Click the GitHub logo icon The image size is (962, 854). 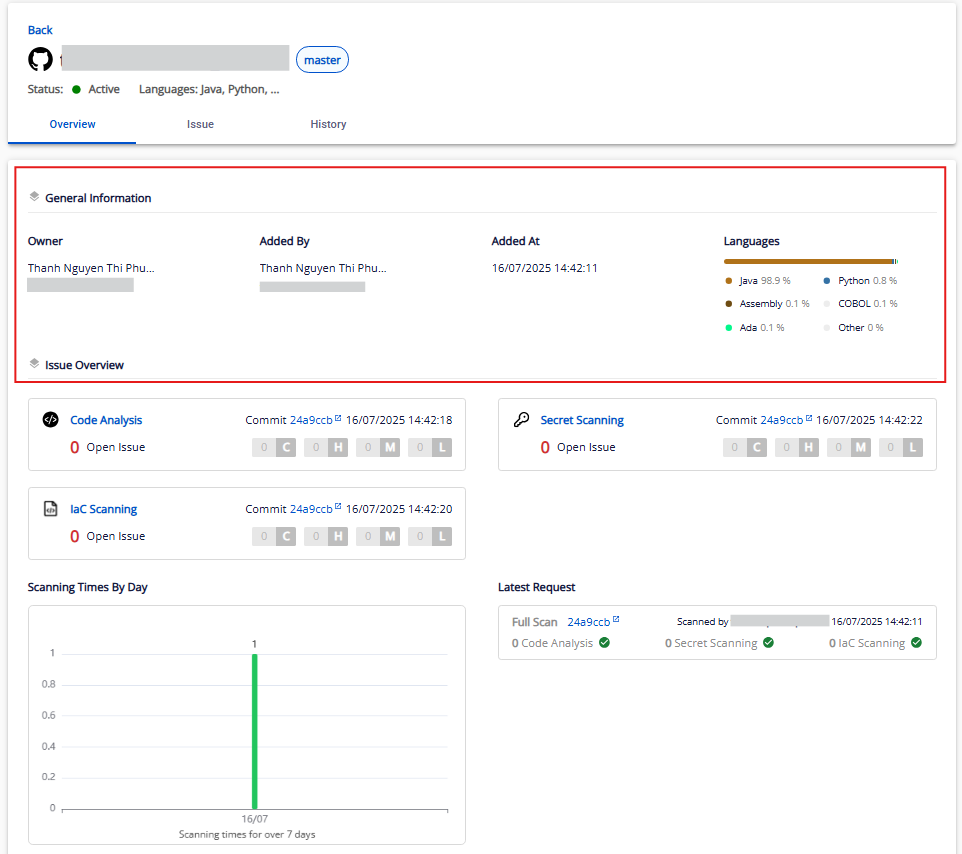coord(40,60)
